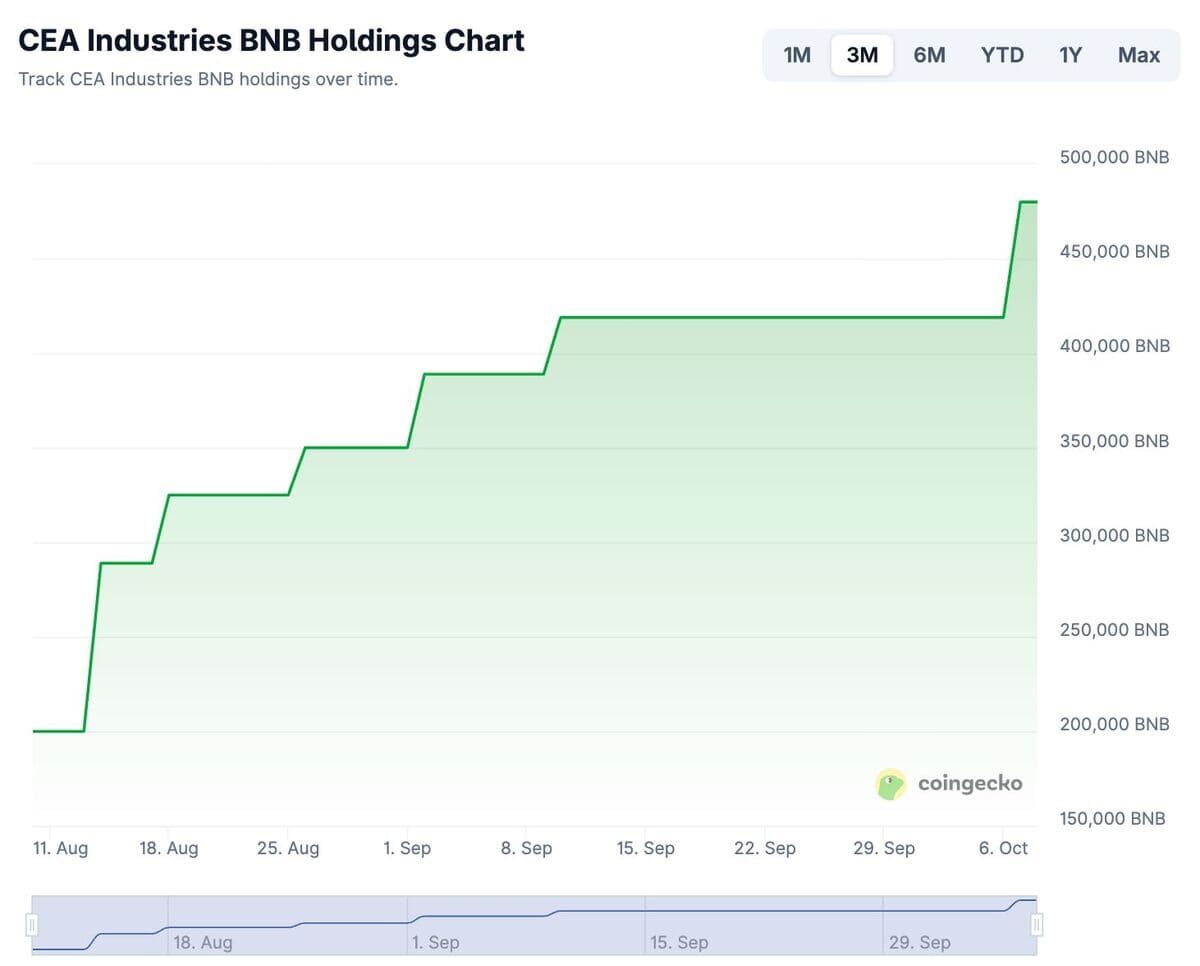Select the 1M time range
The height and width of the screenshot is (966, 1200).
pyautogui.click(x=797, y=55)
